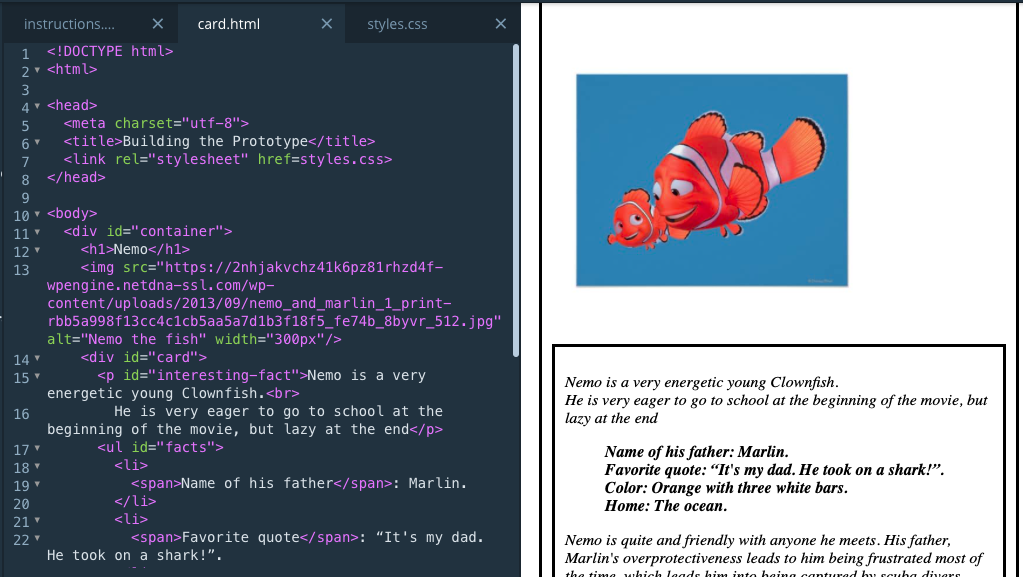Viewport: 1023px width, 577px height.
Task: Fold the span on line 19
Action: [x=37, y=484]
